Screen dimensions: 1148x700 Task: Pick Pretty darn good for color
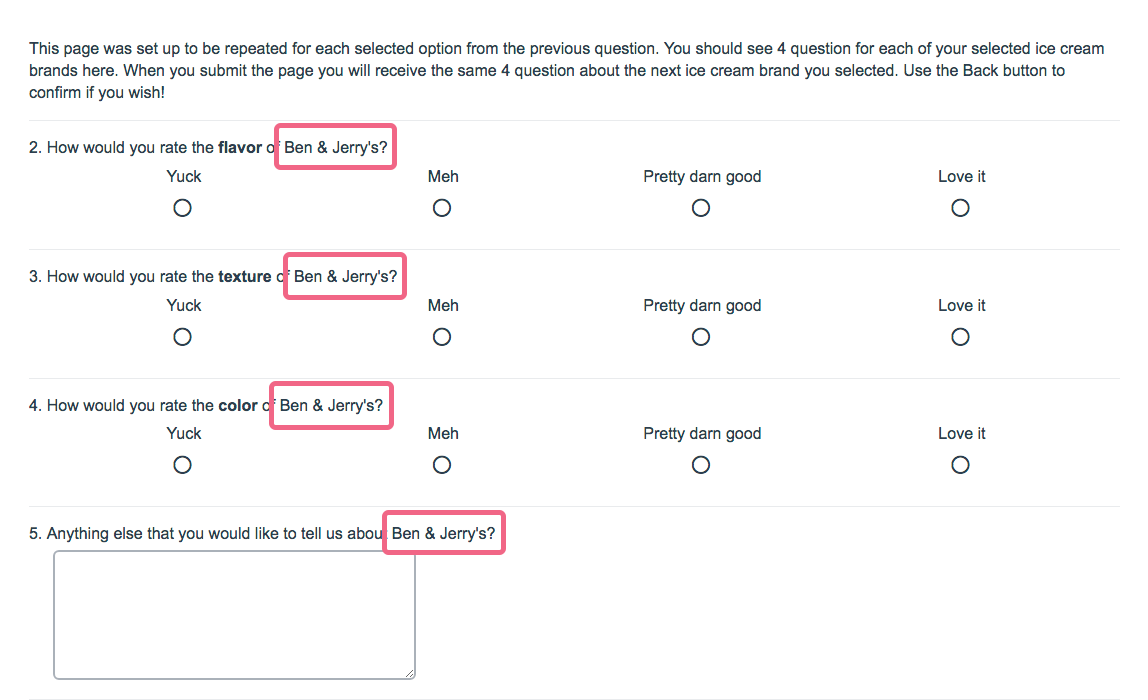point(701,465)
